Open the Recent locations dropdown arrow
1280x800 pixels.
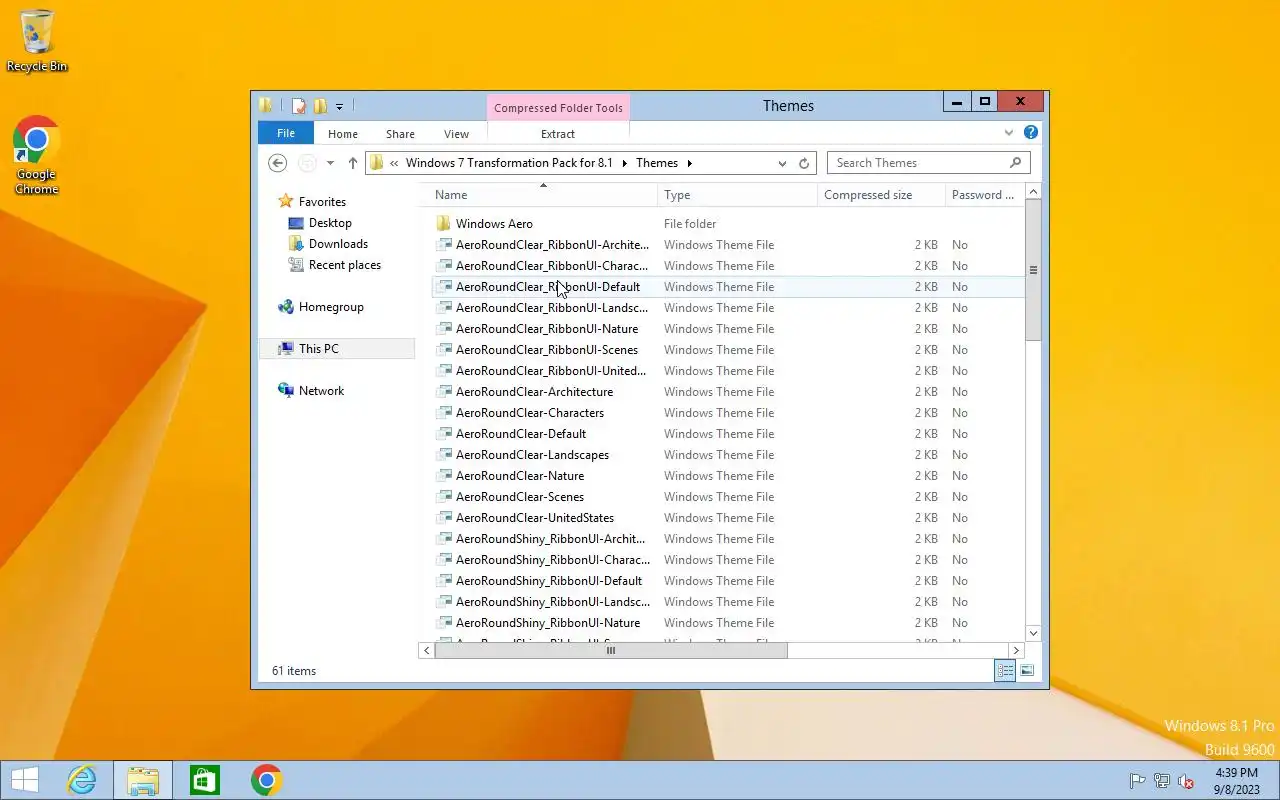pos(330,163)
